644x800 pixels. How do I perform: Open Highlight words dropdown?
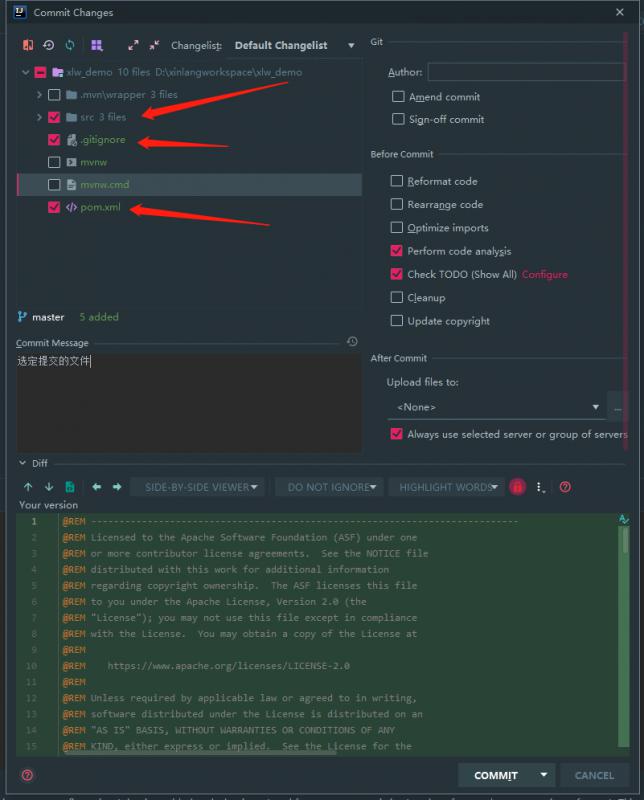[x=448, y=487]
